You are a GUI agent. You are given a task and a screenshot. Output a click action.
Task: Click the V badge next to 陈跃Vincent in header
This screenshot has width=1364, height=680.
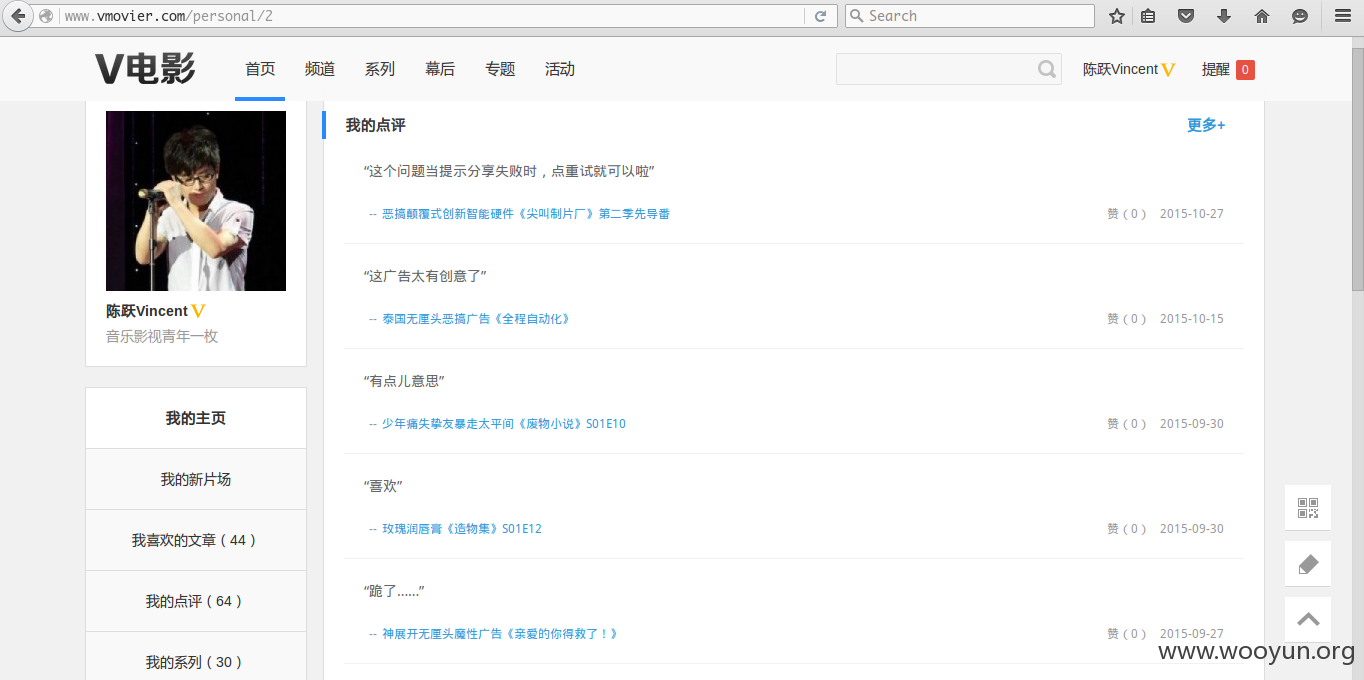(x=1168, y=70)
